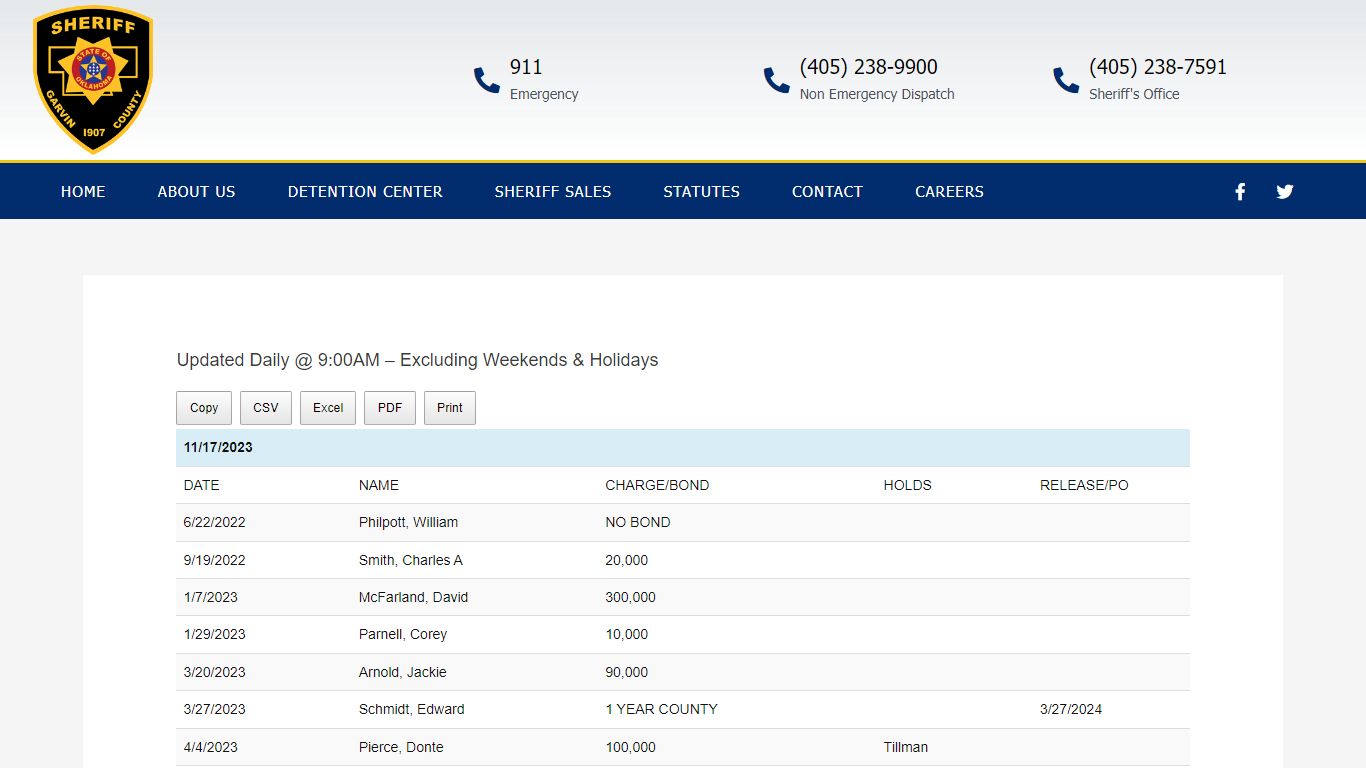Open the Facebook page icon

(x=1240, y=192)
